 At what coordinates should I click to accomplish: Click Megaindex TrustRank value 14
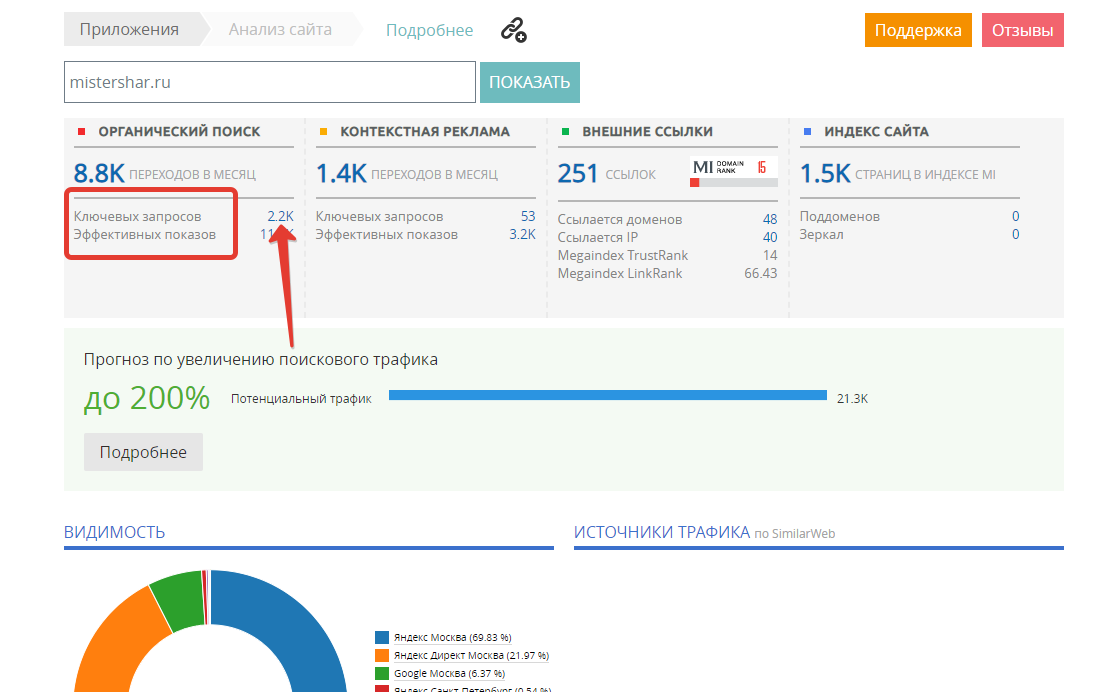tap(770, 255)
